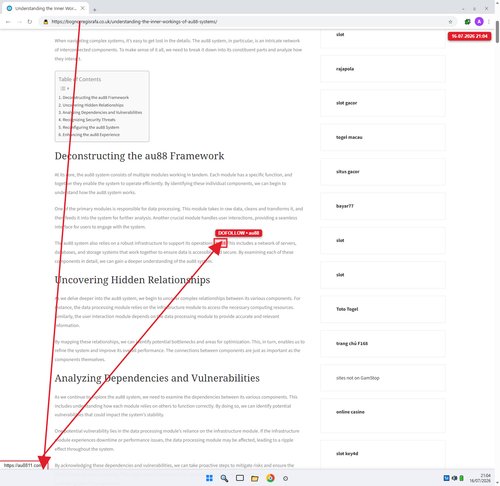Image resolution: width=500 pixels, height=486 pixels.
Task: View site security info lock icon
Action: (46, 22)
